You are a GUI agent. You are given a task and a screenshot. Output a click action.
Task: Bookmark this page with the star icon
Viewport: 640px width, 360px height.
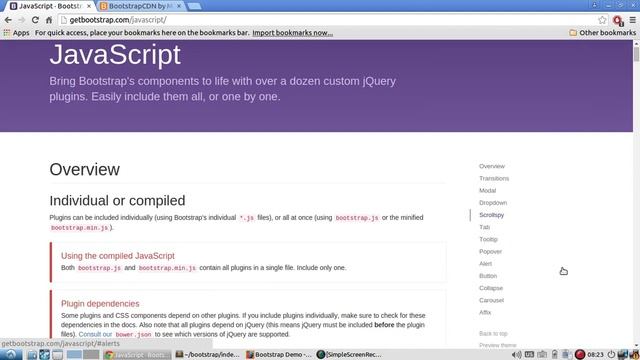[602, 20]
